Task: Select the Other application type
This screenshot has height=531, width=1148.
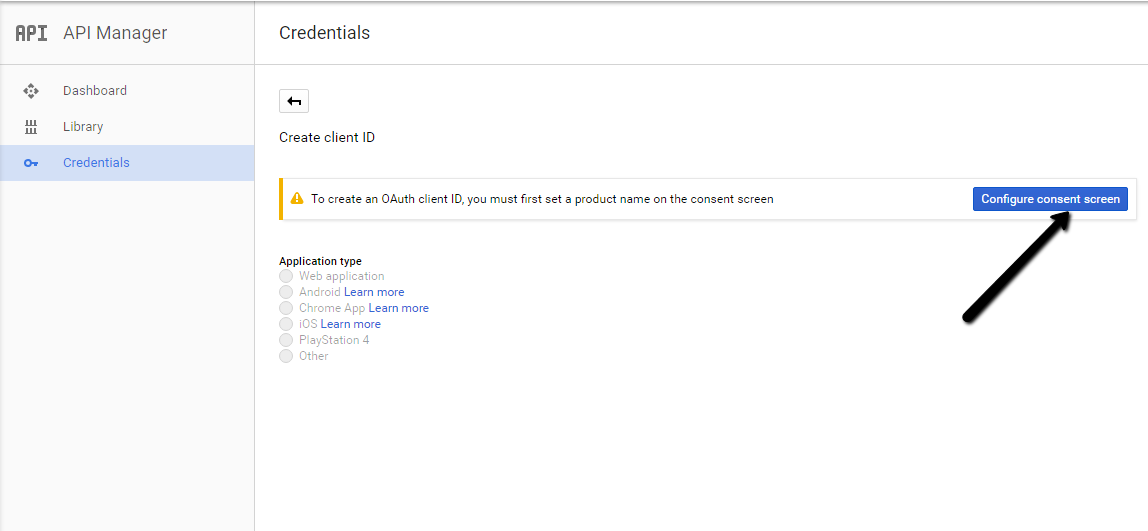Action: coord(286,356)
